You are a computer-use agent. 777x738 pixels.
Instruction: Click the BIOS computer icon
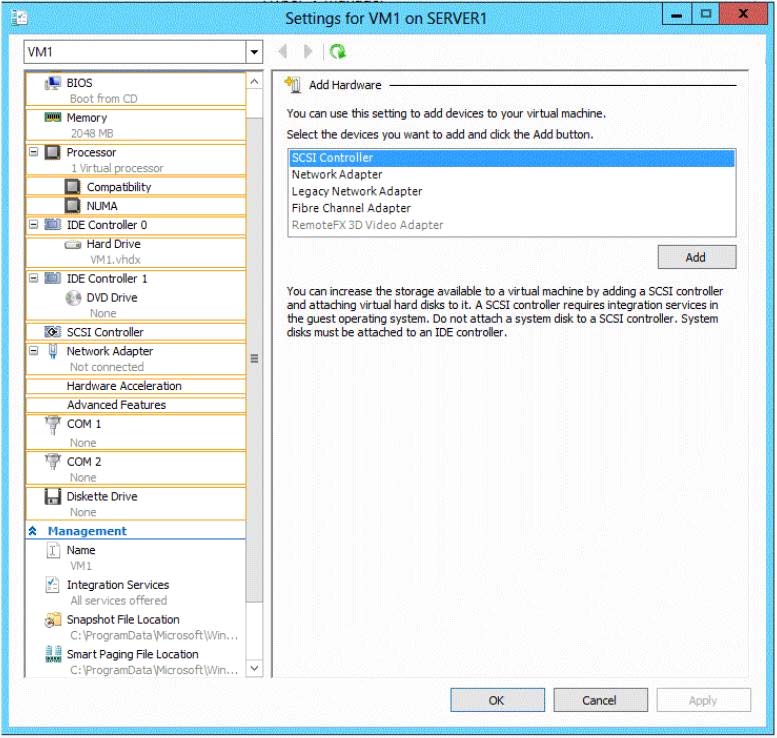pos(53,83)
